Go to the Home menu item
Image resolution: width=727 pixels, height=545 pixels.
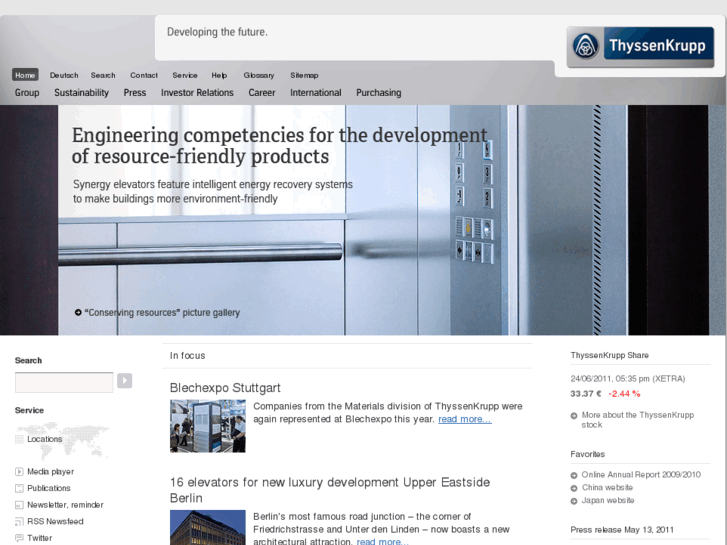click(x=25, y=75)
